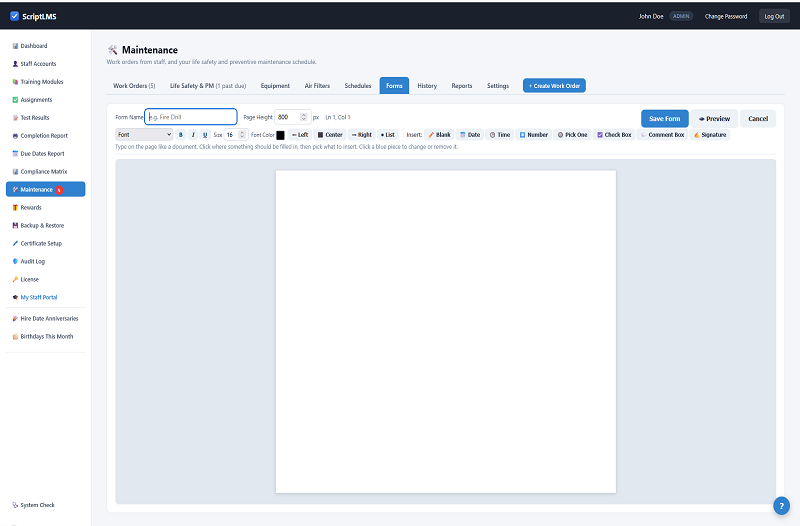The image size is (800, 526).
Task: Insert a Blank field
Action: [x=439, y=135]
